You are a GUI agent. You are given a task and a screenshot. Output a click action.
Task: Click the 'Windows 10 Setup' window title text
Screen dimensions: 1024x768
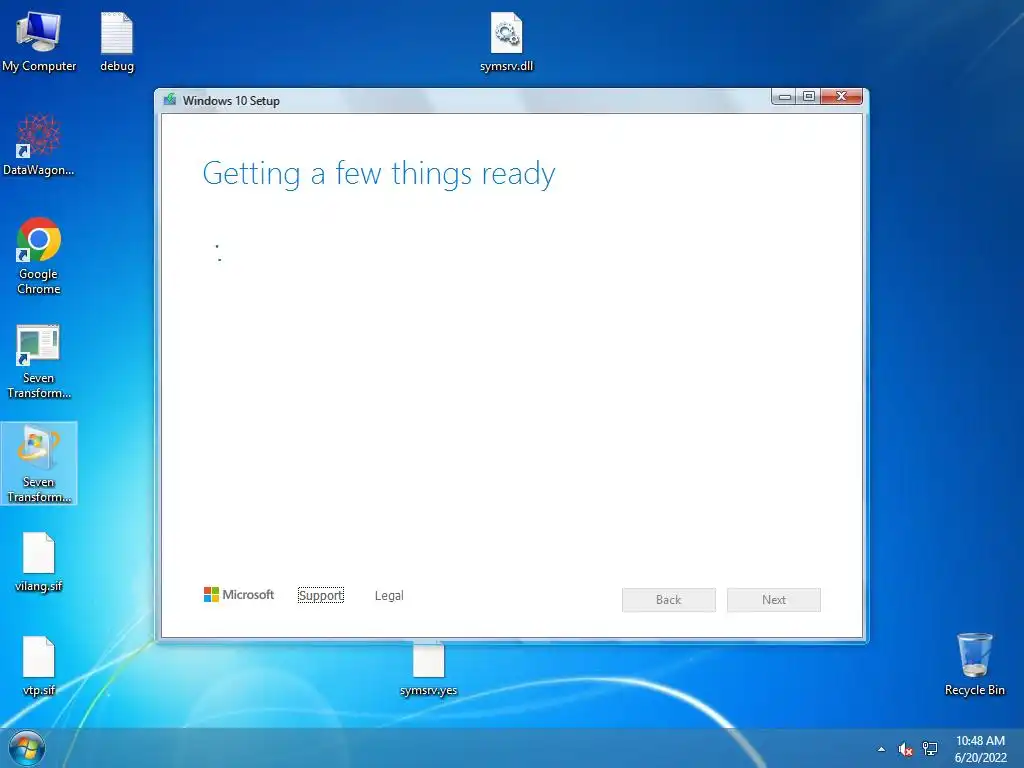tap(231, 101)
